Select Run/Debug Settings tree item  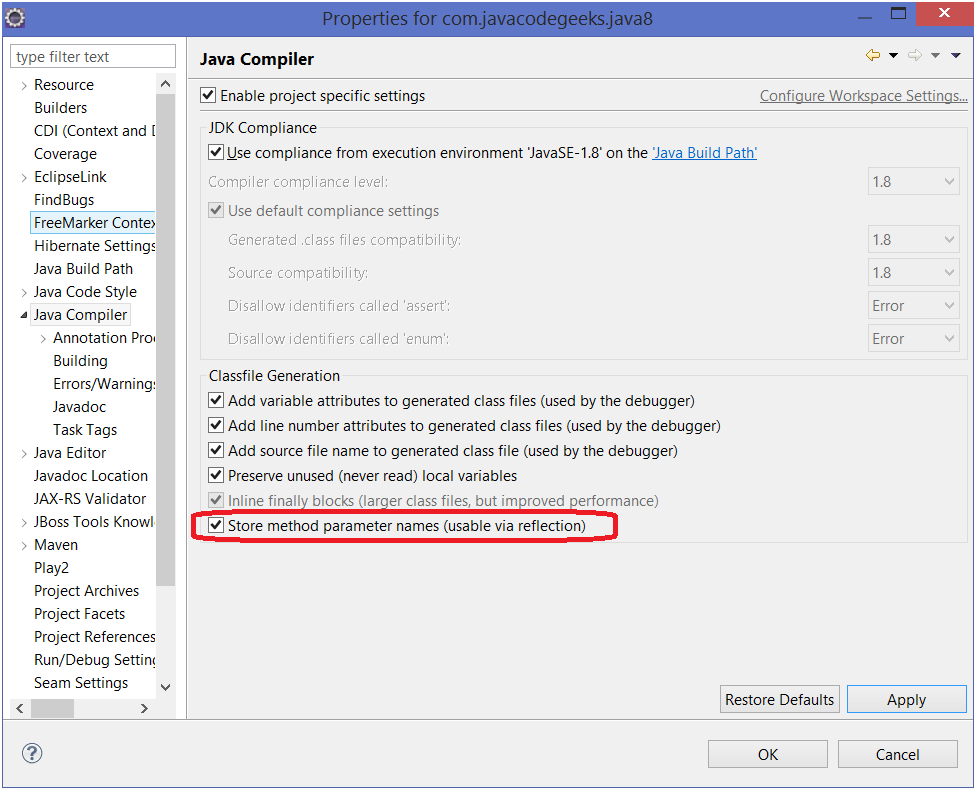[x=94, y=661]
